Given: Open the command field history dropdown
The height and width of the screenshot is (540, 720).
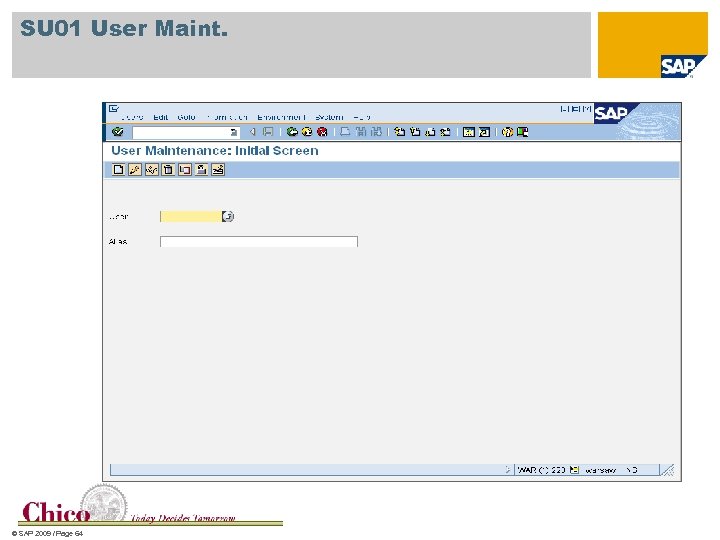Looking at the screenshot, I should point(234,132).
